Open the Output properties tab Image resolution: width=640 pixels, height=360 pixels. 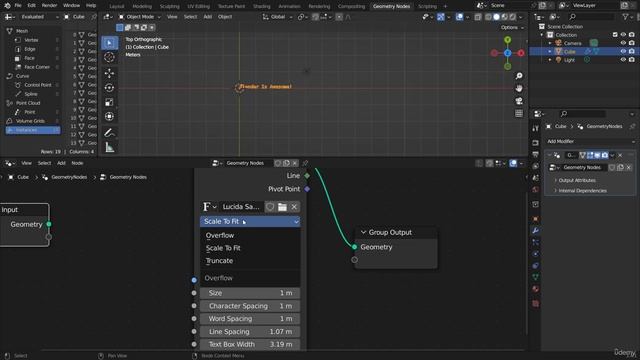[x=536, y=154]
